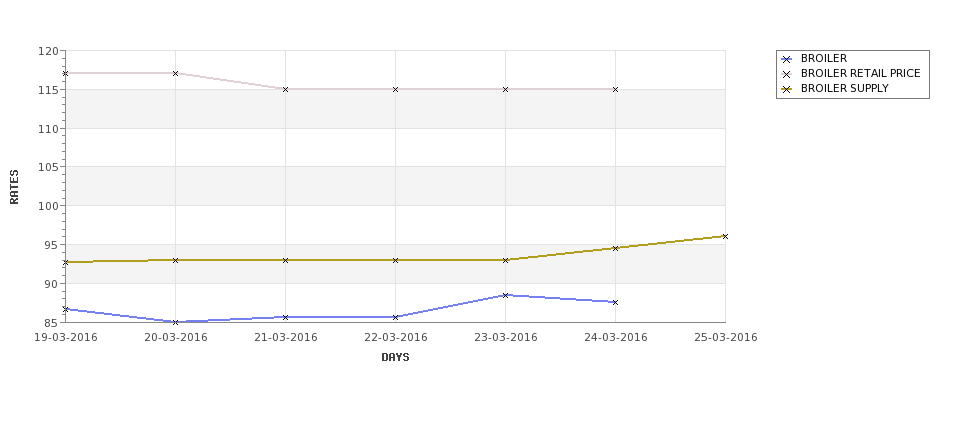The width and height of the screenshot is (975, 429).
Task: Click retail price point on 24-03-2016
Action: pos(615,90)
